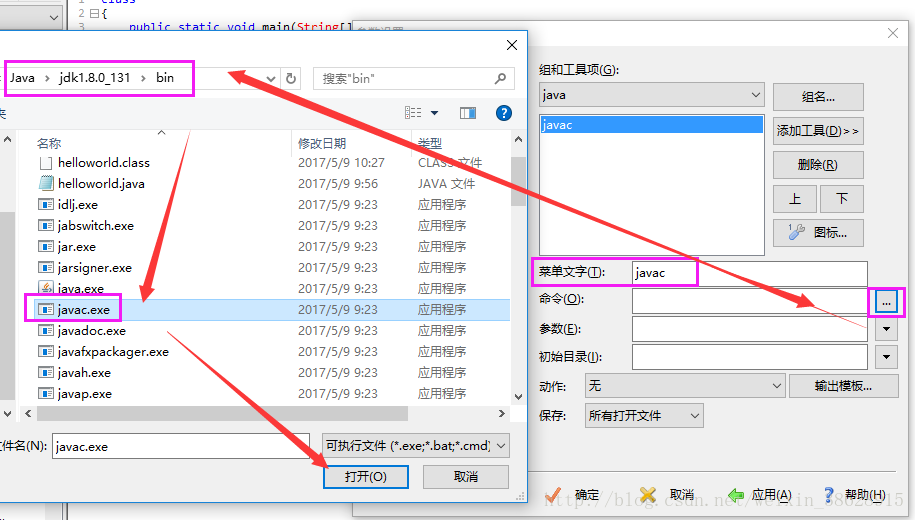
Task: Click the 删除(R) button
Action: tap(818, 165)
